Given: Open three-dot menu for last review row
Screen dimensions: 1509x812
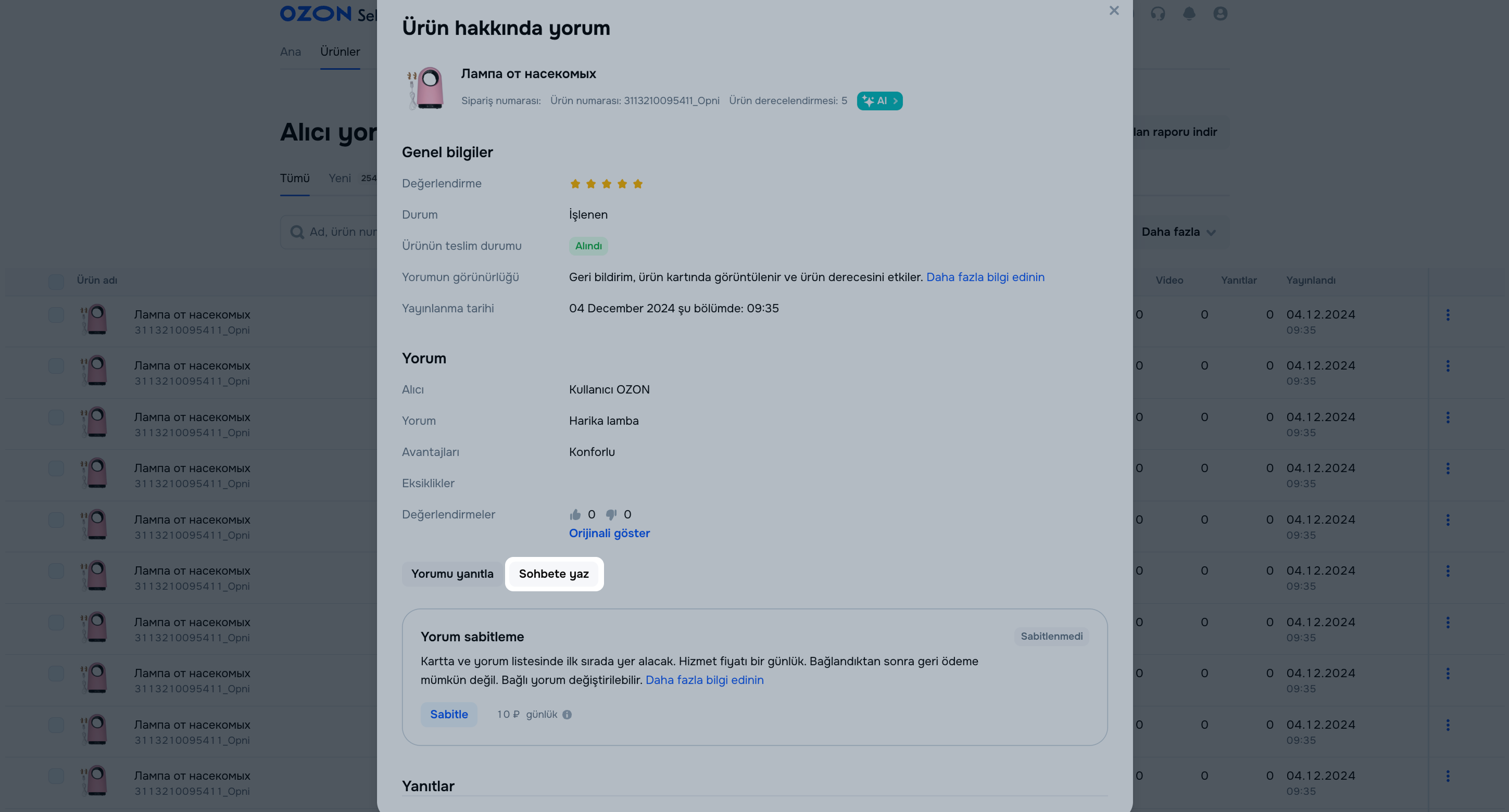Looking at the screenshot, I should pos(1448,776).
